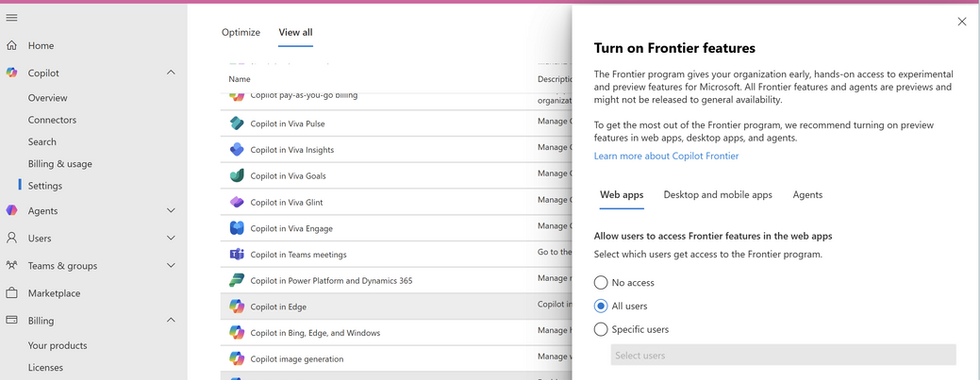
Task: Collapse the Billing section chevron
Action: click(x=171, y=320)
